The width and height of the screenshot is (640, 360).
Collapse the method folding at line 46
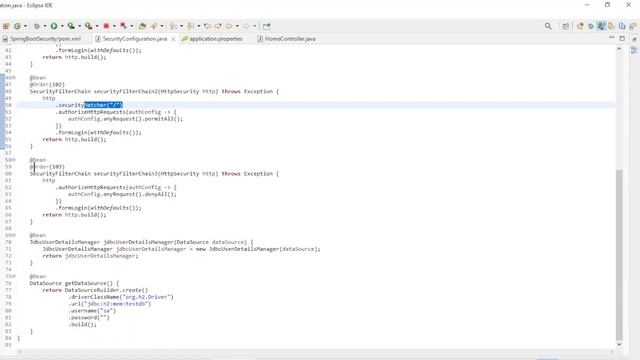[15, 78]
